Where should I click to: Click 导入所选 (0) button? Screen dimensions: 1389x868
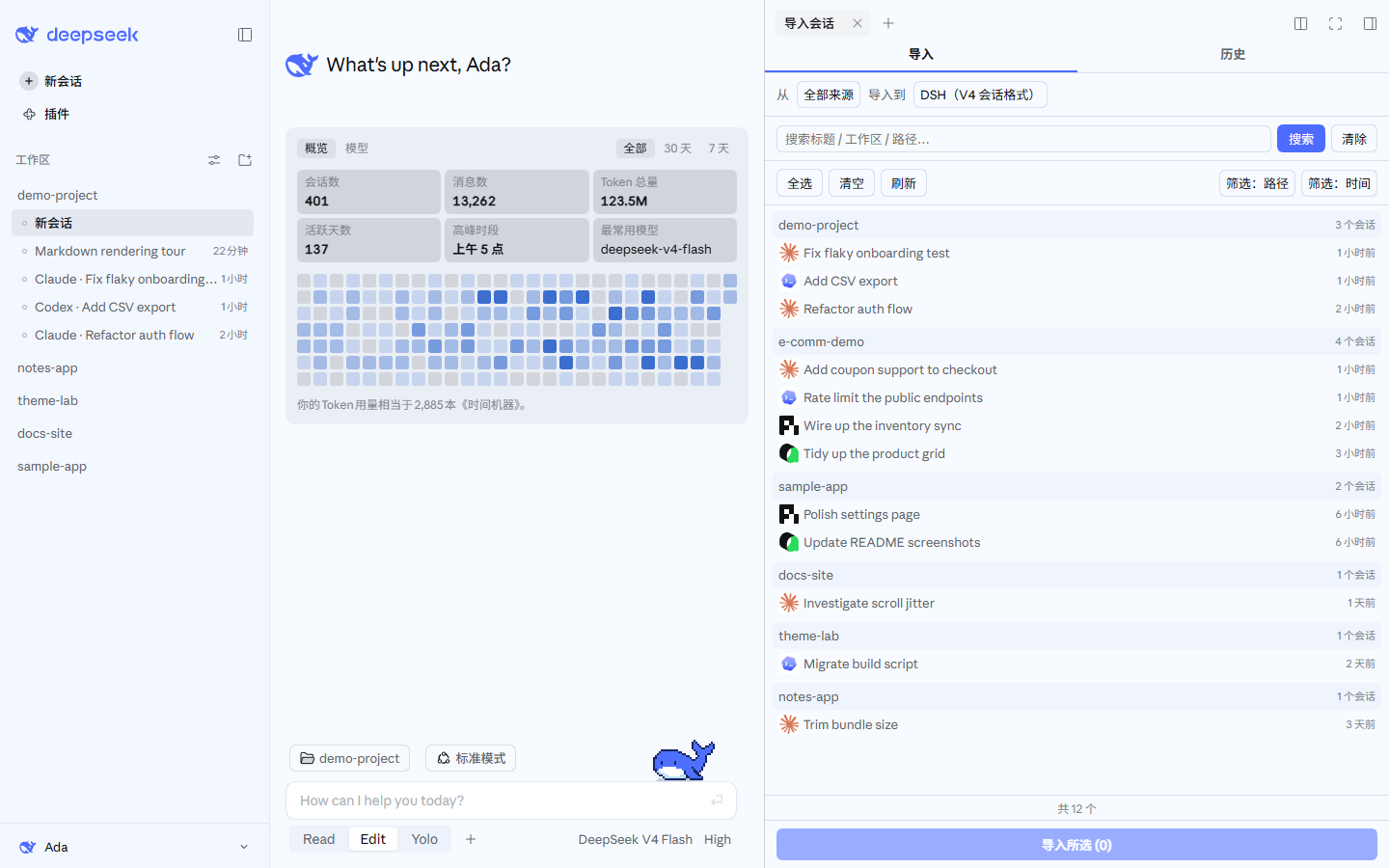(1076, 845)
